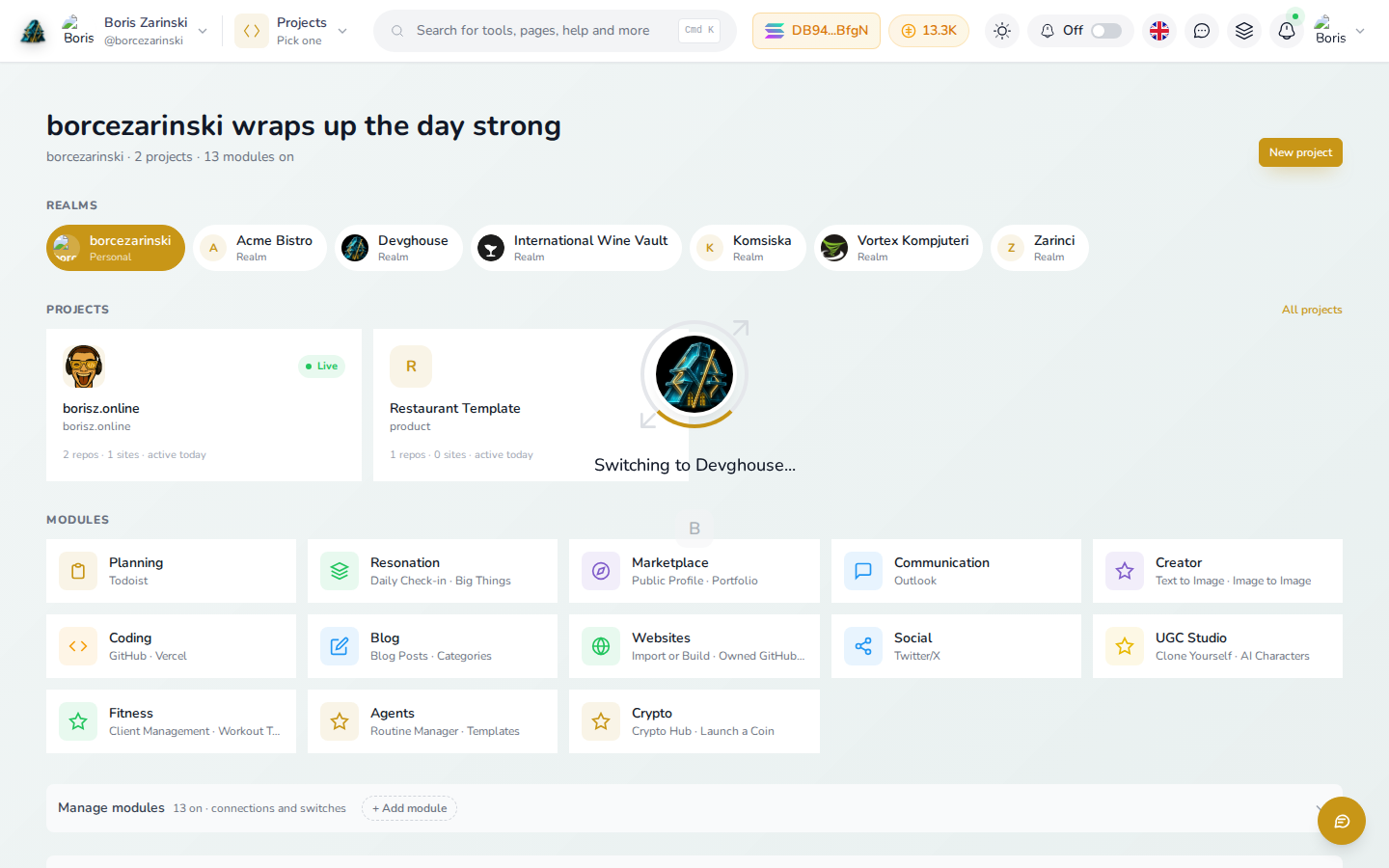The width and height of the screenshot is (1389, 868).
Task: Click the borisz.online avatar image
Action: (x=84, y=366)
